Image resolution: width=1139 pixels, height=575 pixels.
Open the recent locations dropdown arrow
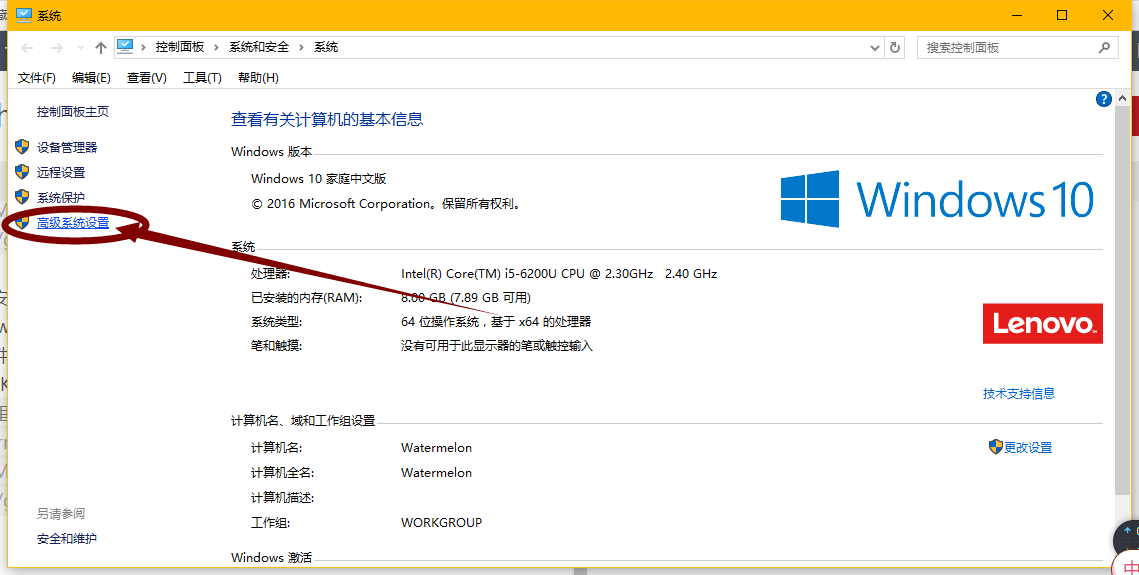[x=80, y=48]
